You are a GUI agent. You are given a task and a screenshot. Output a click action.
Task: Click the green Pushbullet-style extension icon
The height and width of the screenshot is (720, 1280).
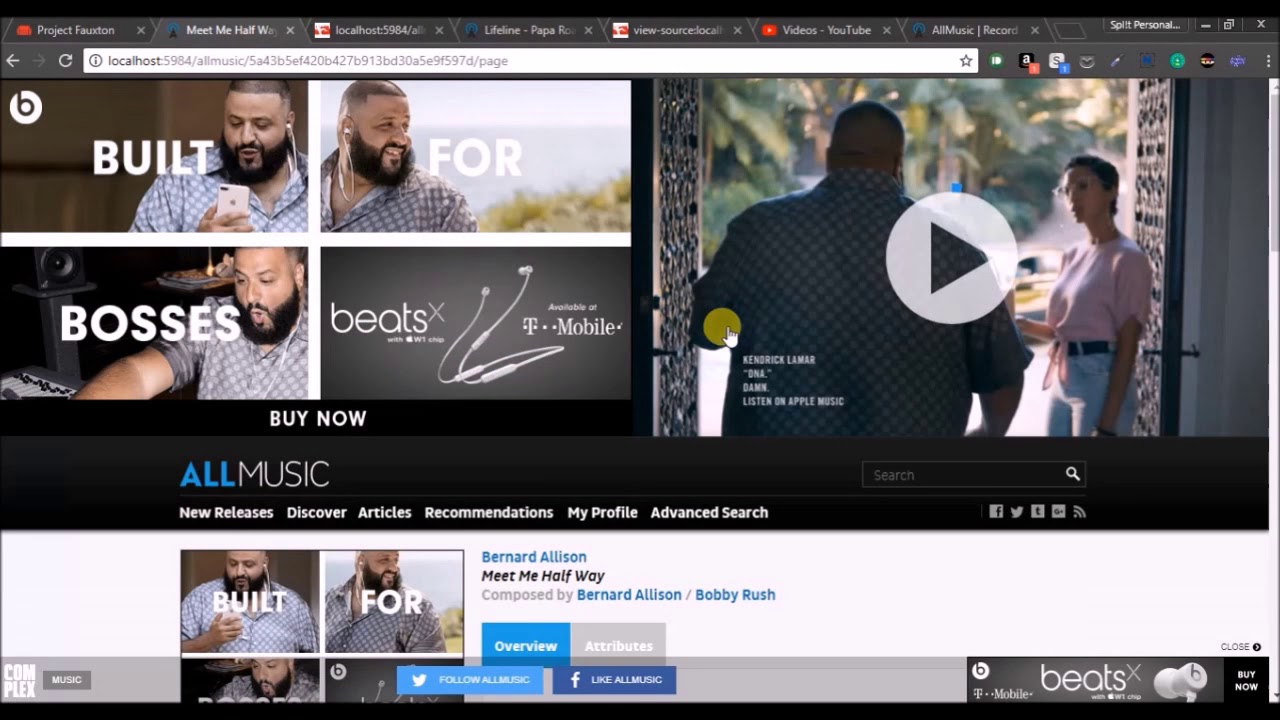(x=997, y=61)
